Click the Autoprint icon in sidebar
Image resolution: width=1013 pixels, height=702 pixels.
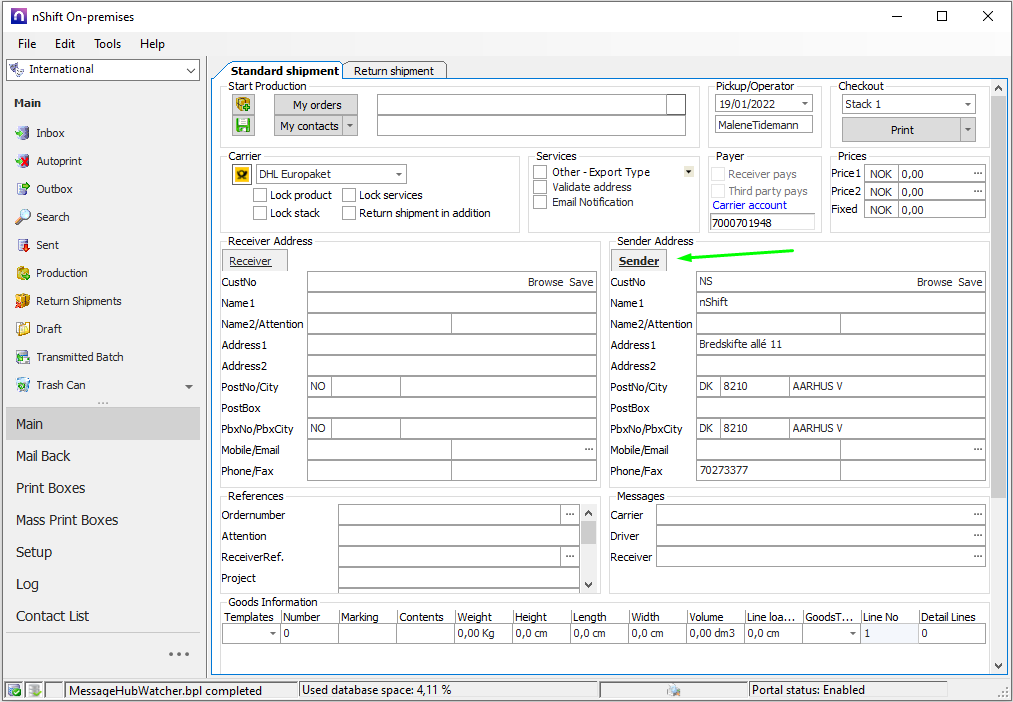click(23, 161)
